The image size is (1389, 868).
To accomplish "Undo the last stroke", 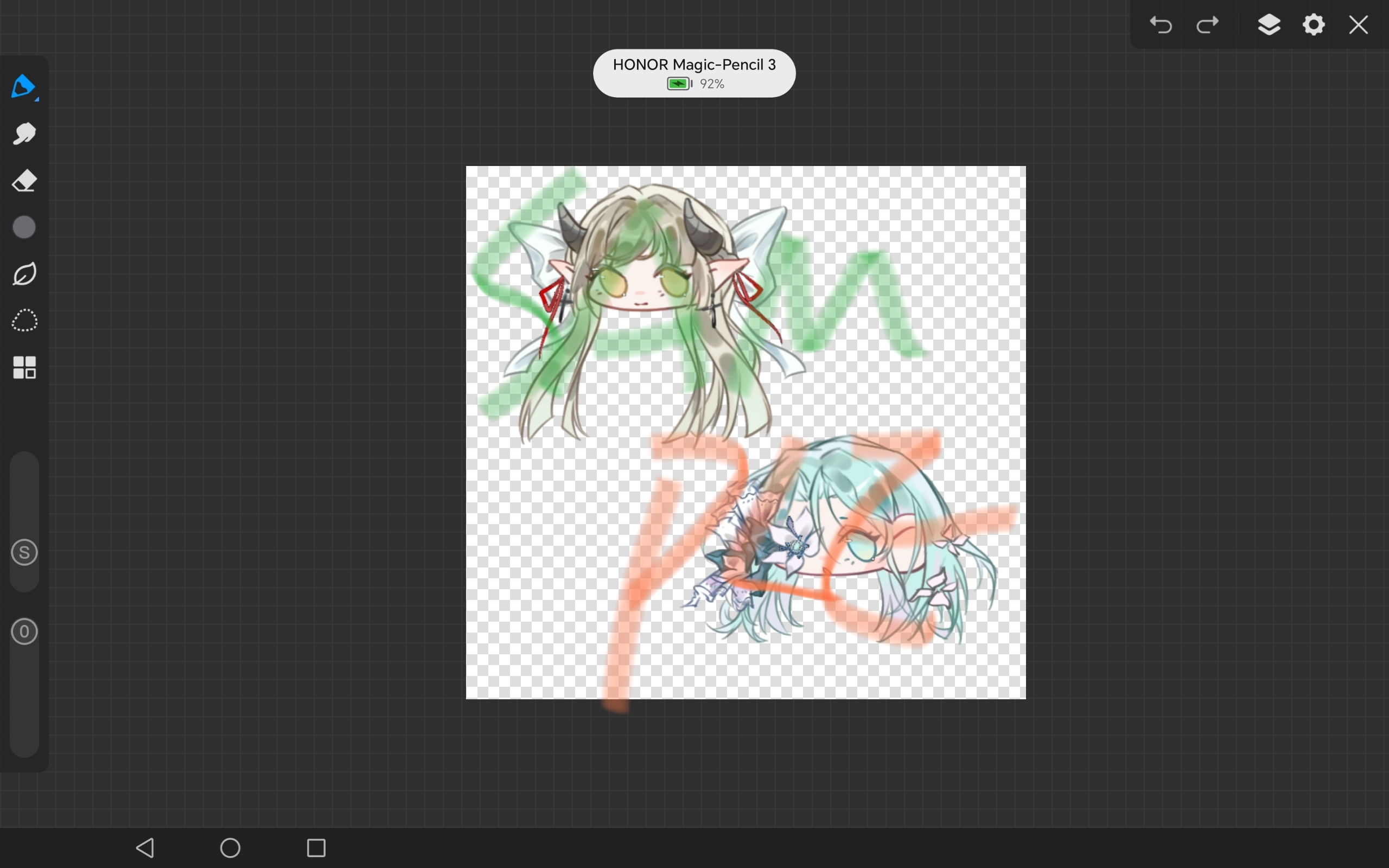I will tap(1161, 25).
